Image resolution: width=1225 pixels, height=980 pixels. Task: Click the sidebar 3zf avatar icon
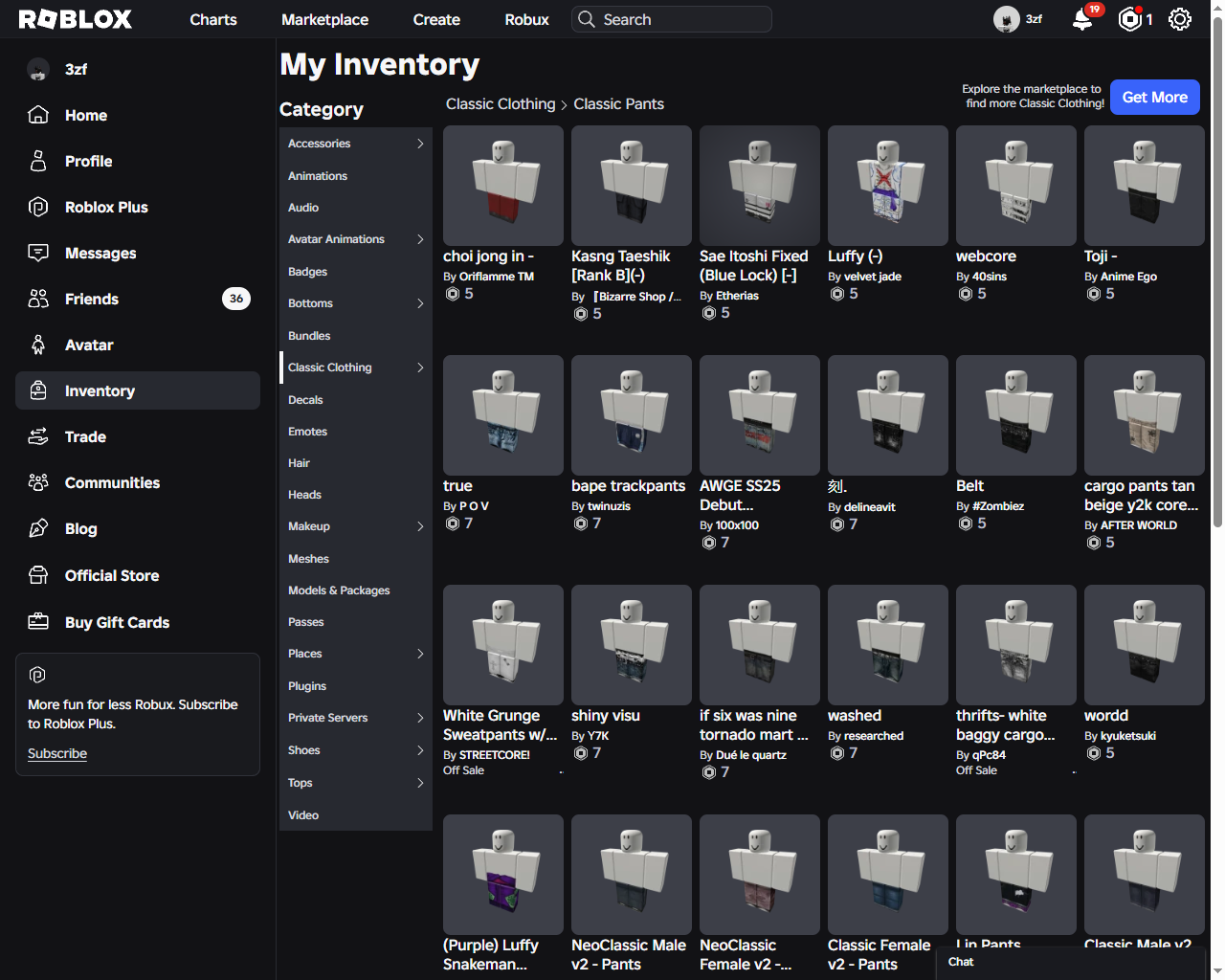tap(38, 69)
